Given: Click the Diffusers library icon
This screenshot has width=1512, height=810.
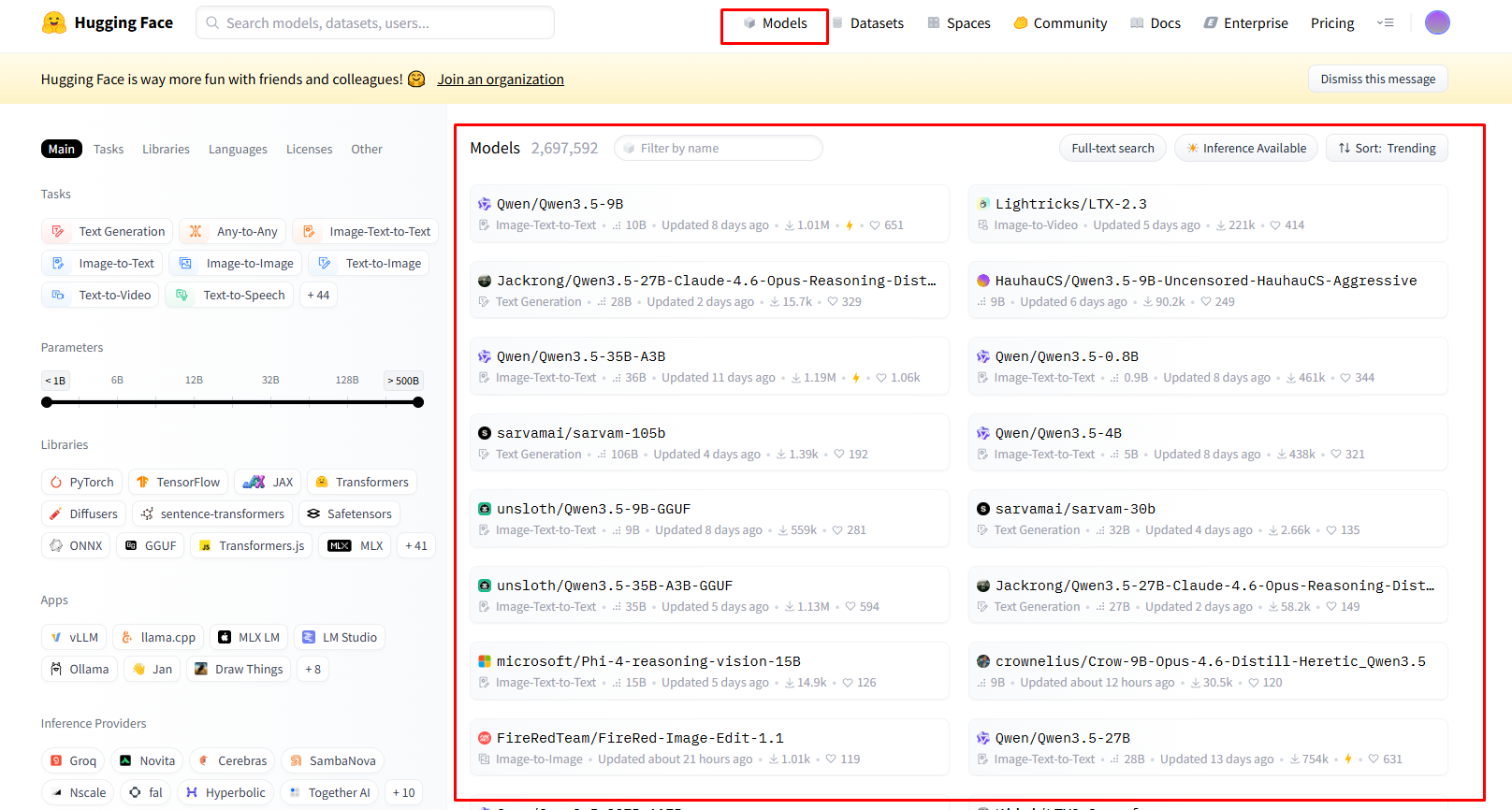Looking at the screenshot, I should [56, 513].
